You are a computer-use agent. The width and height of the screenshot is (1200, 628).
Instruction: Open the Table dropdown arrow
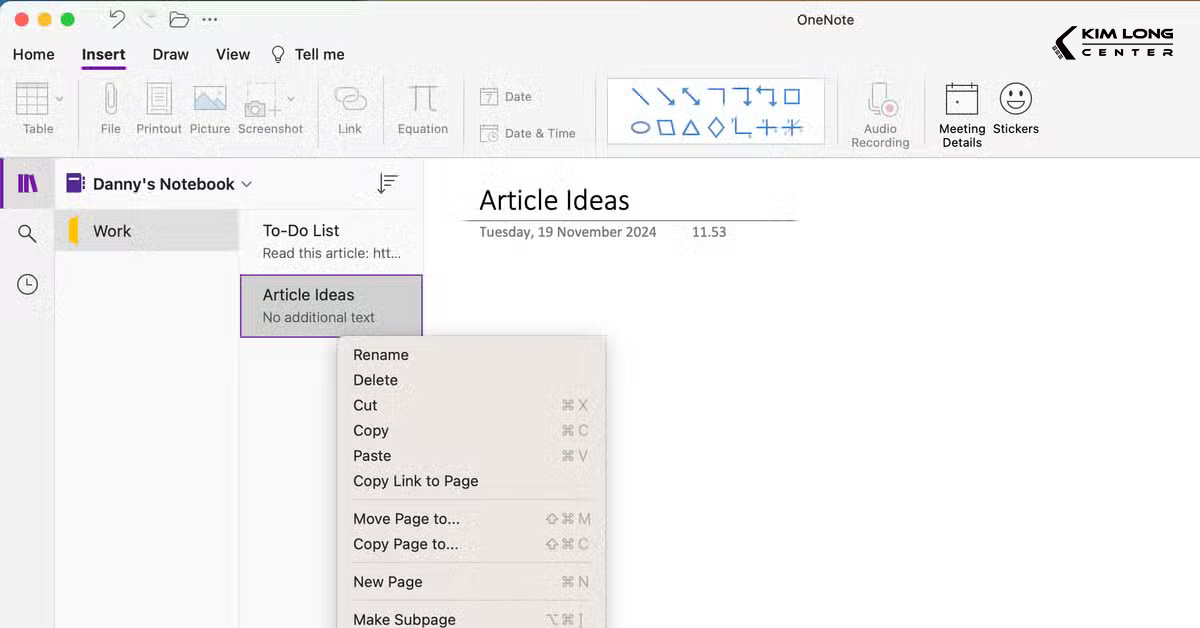pos(58,96)
